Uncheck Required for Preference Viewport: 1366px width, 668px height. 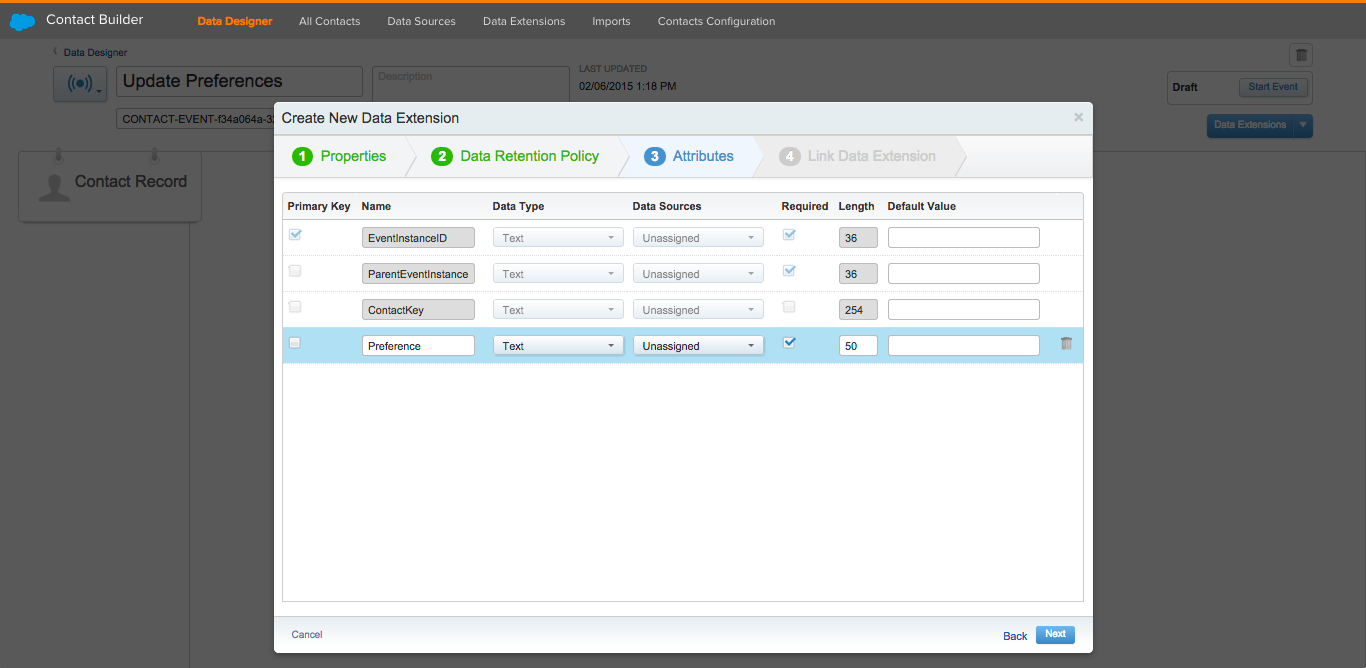[789, 343]
